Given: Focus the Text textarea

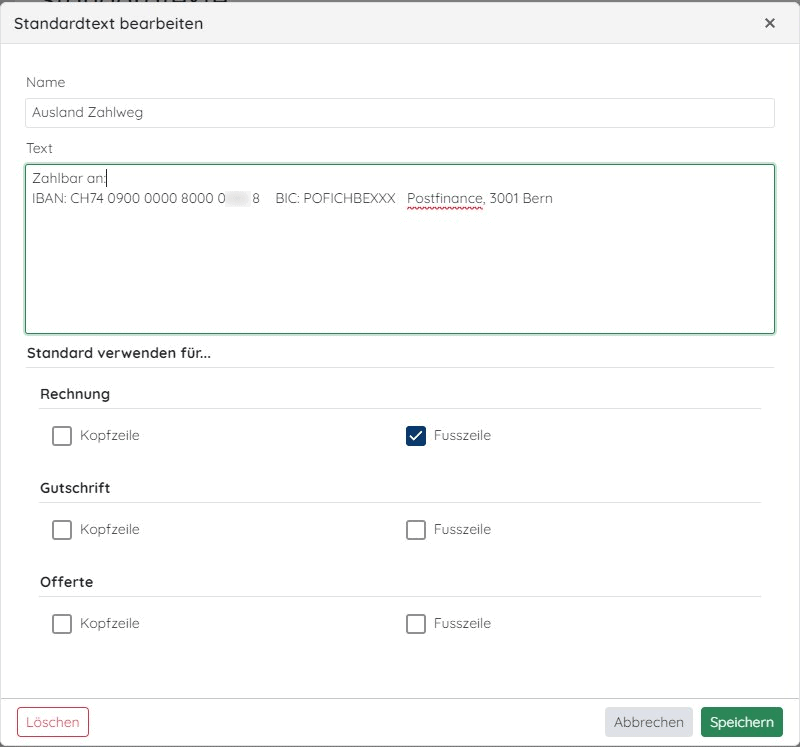Looking at the screenshot, I should 399,249.
